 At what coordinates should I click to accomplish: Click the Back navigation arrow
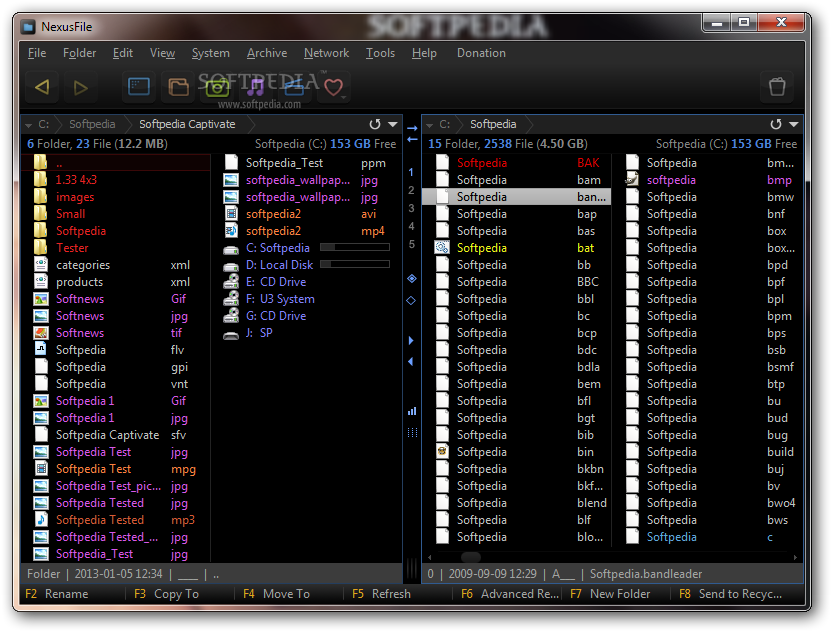click(x=42, y=86)
